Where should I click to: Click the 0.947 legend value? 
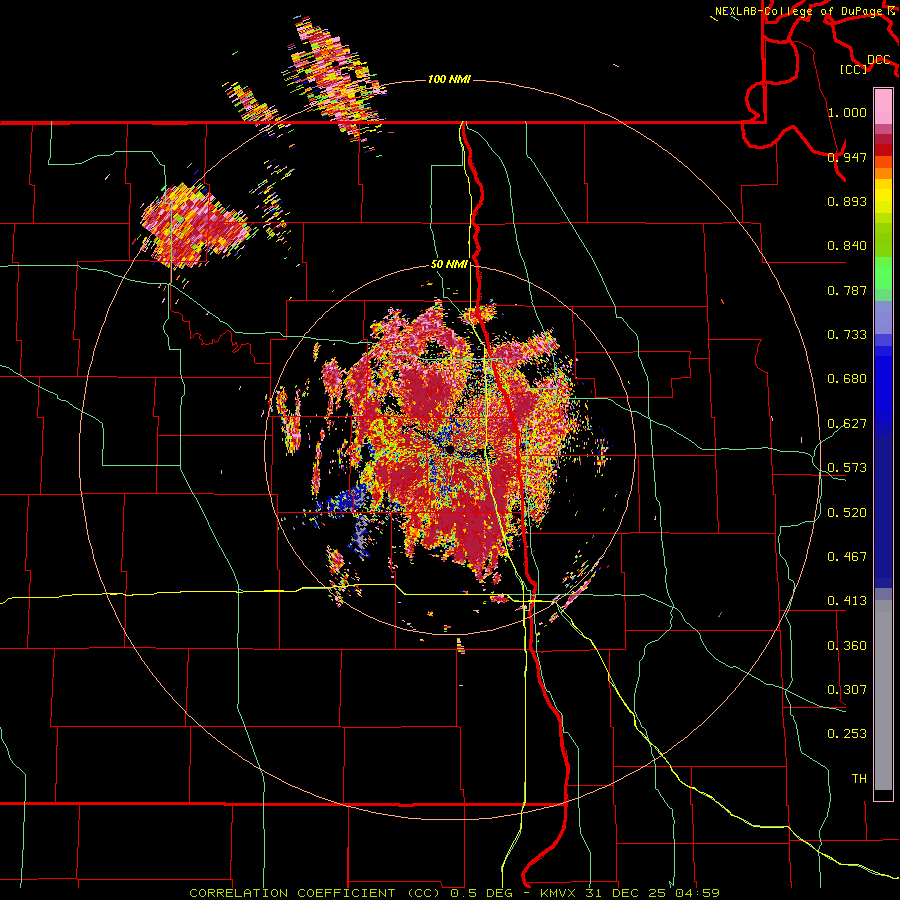(x=847, y=157)
